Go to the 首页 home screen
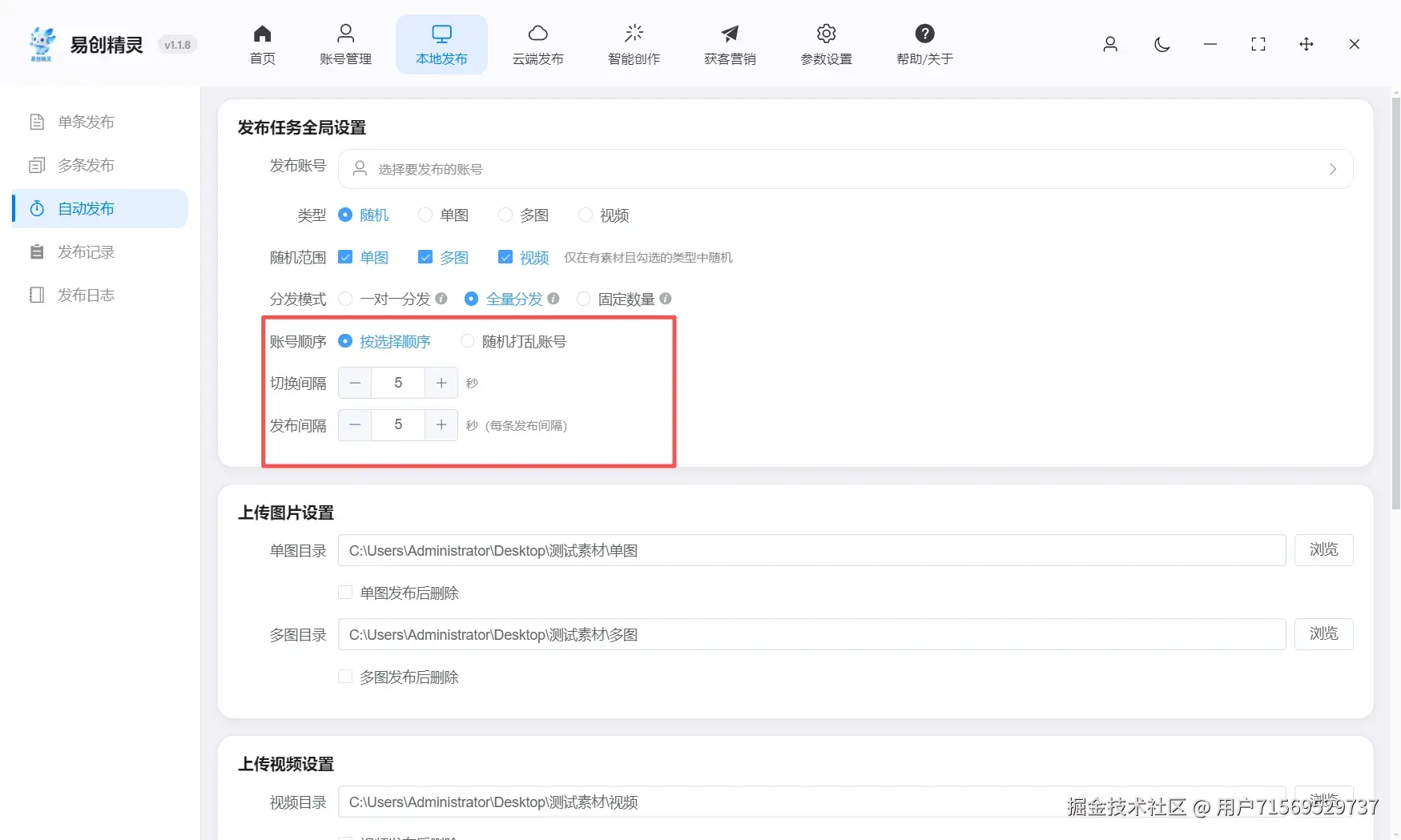The width and height of the screenshot is (1401, 840). [261, 44]
